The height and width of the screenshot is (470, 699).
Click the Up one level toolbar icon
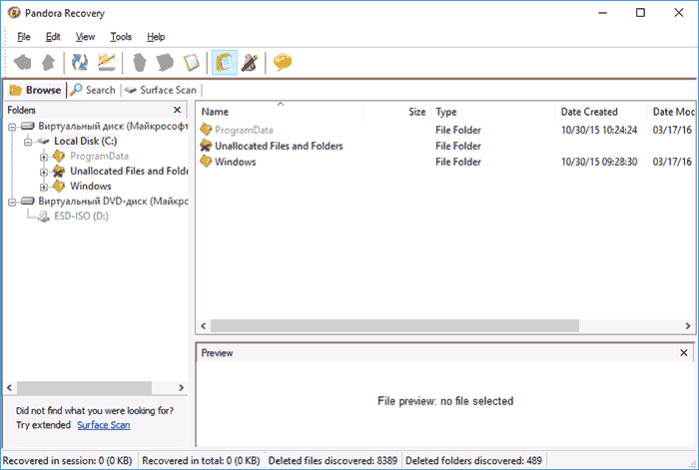point(48,62)
